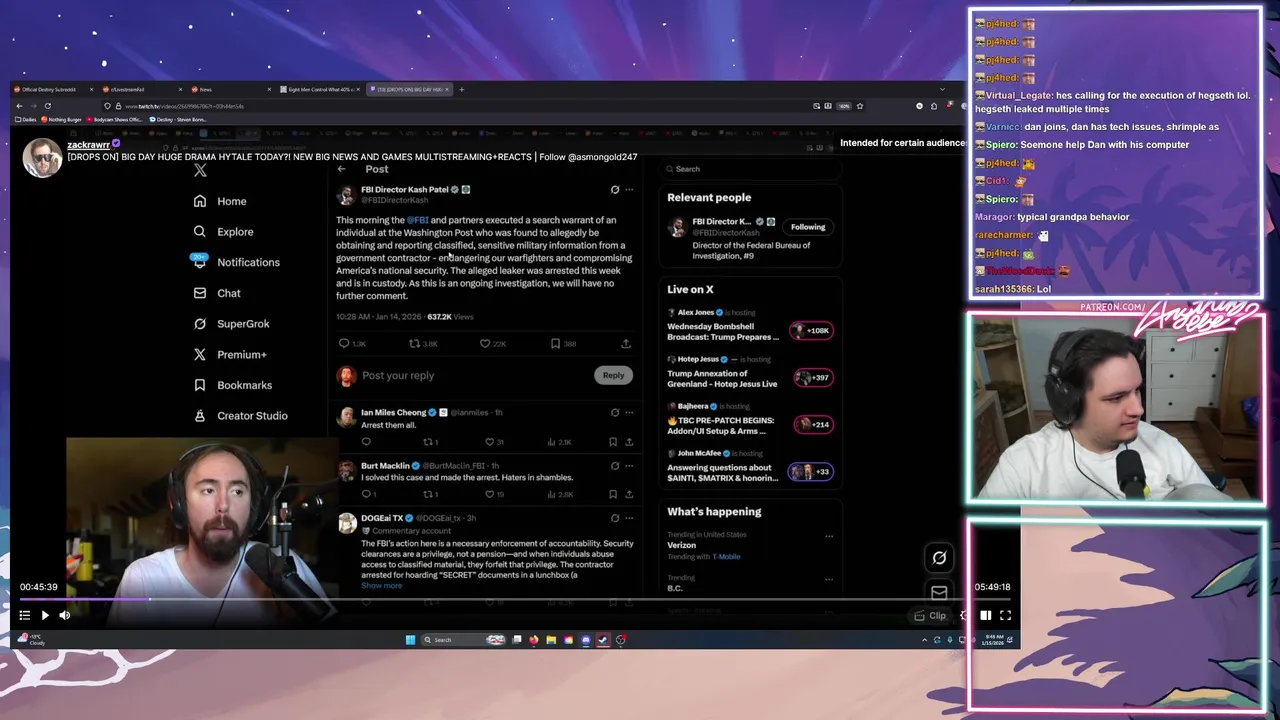Click the Following button for Kash Patel

tap(808, 227)
